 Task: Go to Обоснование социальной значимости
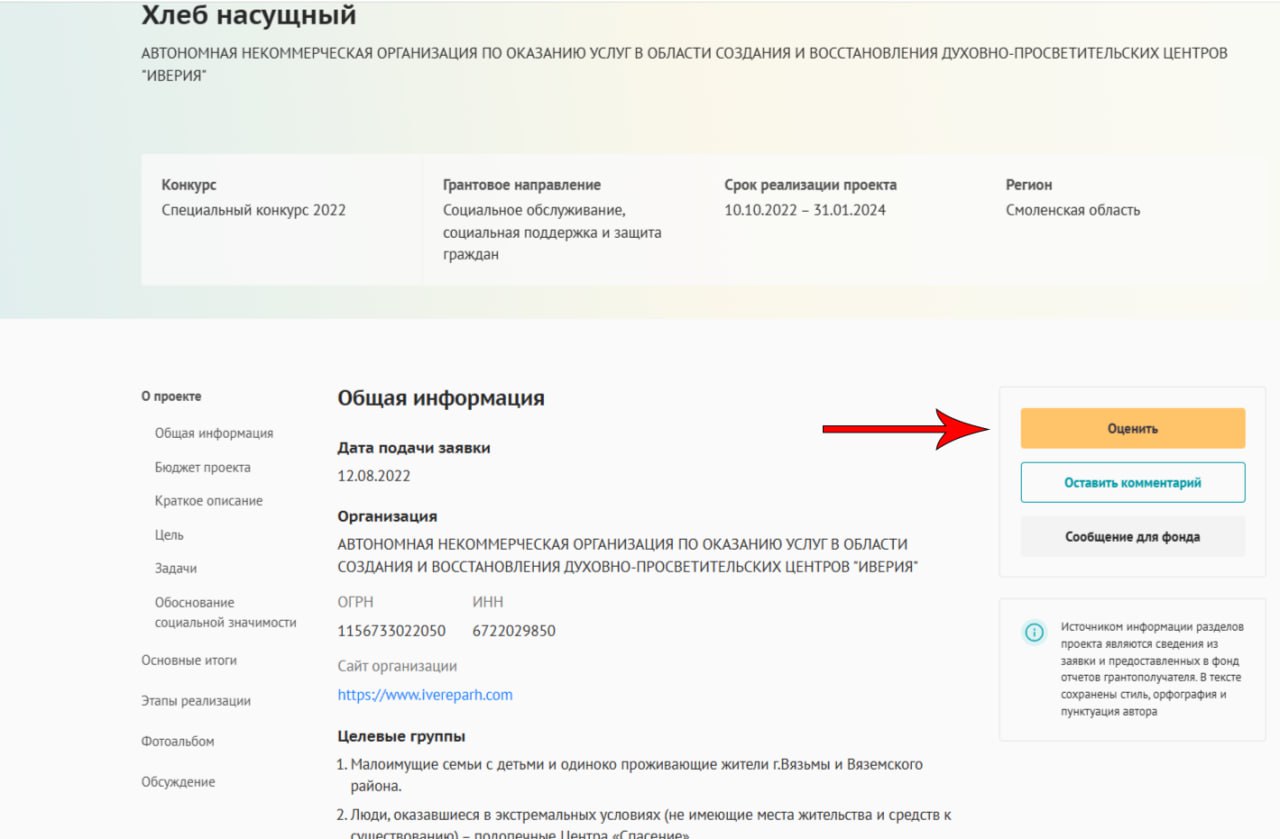[225, 612]
